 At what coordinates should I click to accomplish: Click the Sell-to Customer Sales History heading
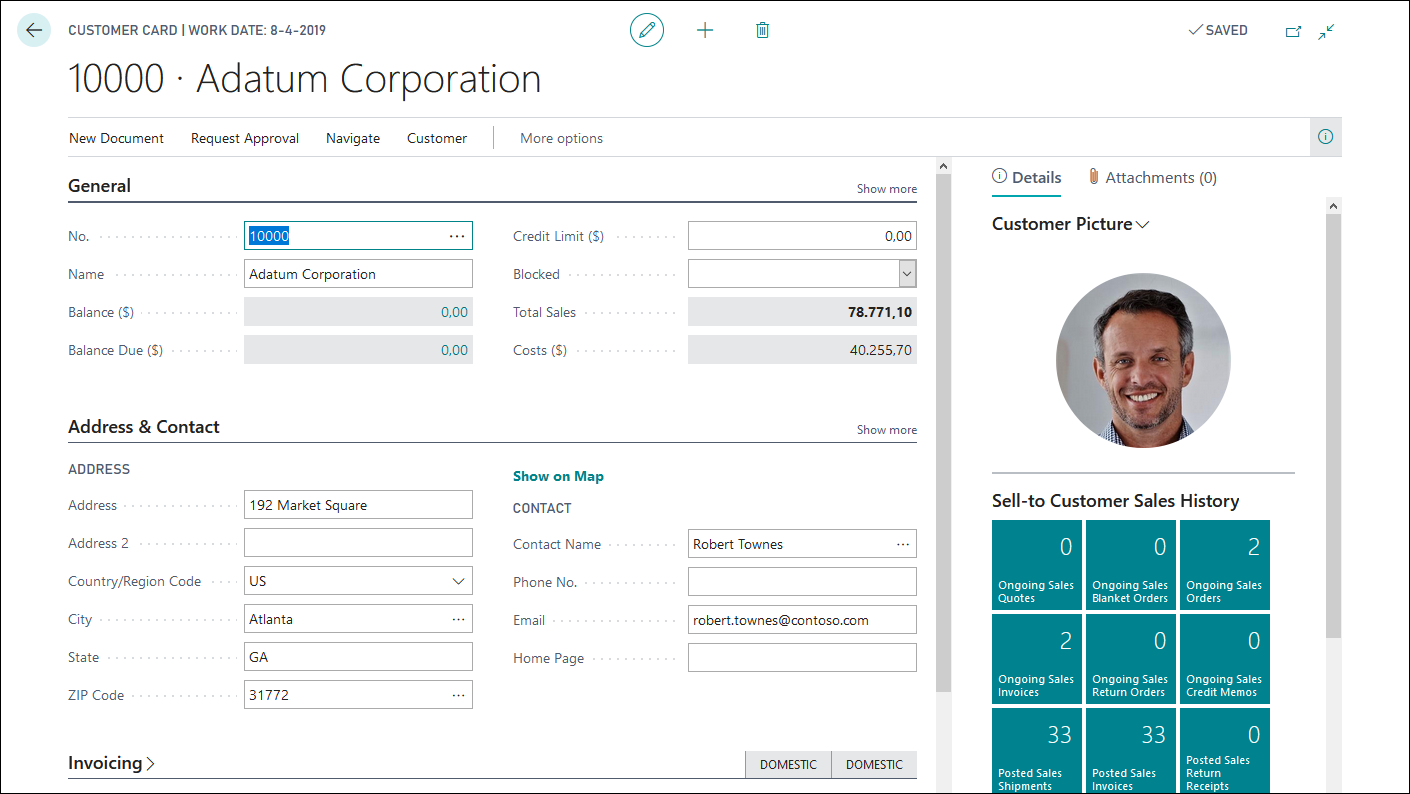coord(1115,501)
